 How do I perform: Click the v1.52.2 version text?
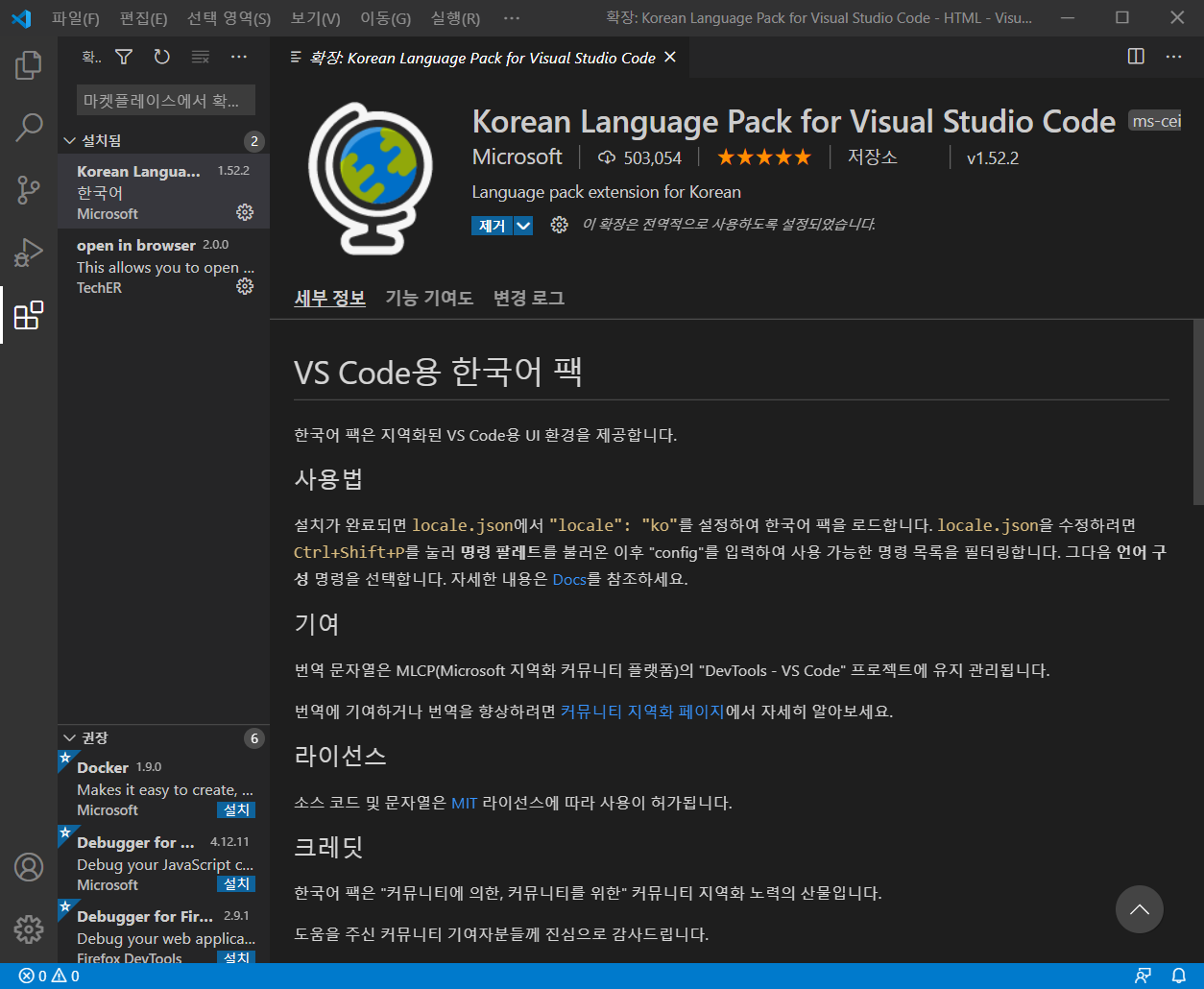(x=992, y=158)
